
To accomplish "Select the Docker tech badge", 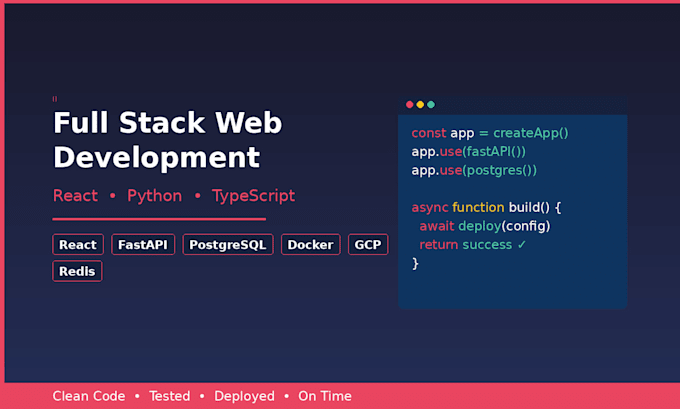I will pos(311,245).
